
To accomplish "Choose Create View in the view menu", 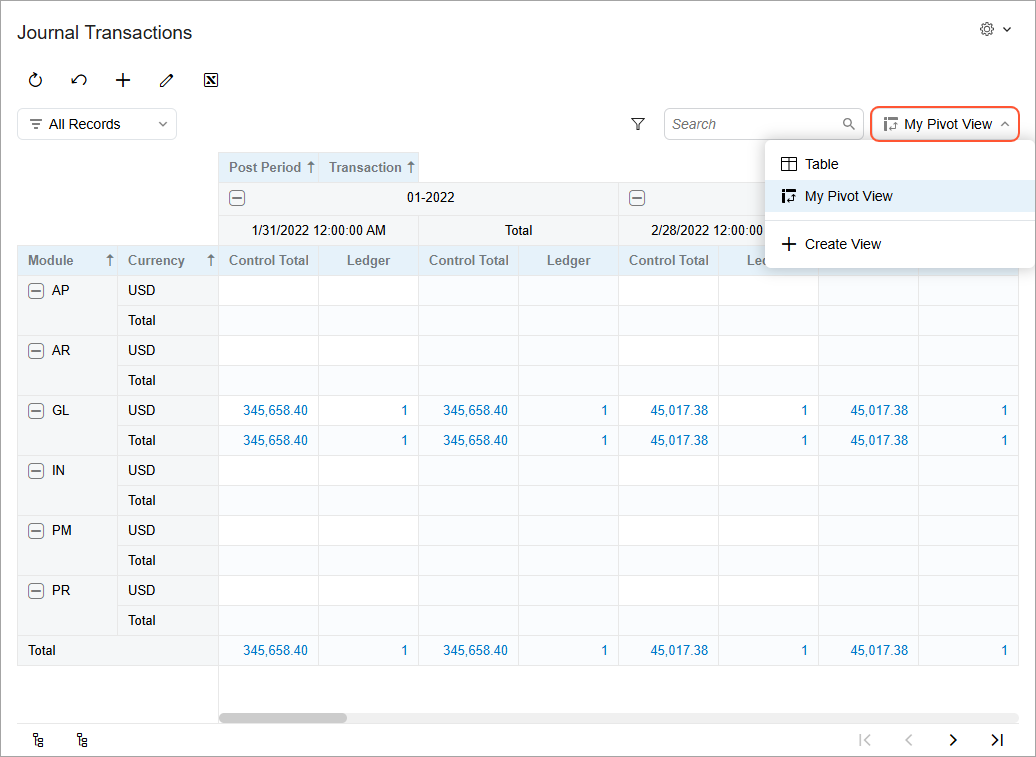I will (x=842, y=244).
